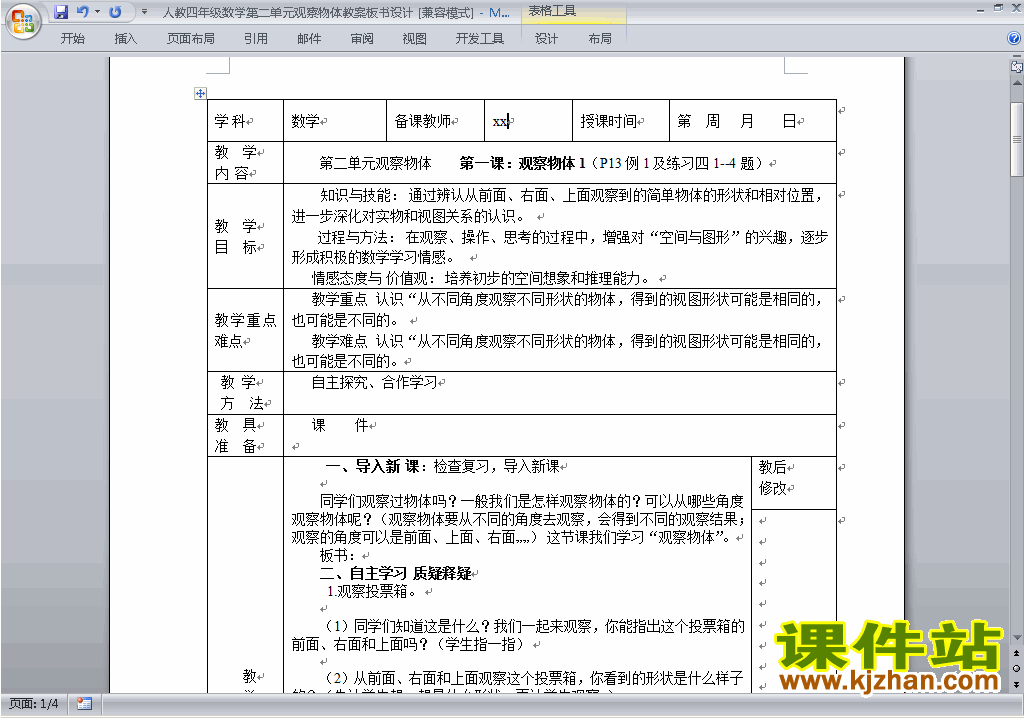Click the 教具准备 label cell

pyautogui.click(x=246, y=435)
